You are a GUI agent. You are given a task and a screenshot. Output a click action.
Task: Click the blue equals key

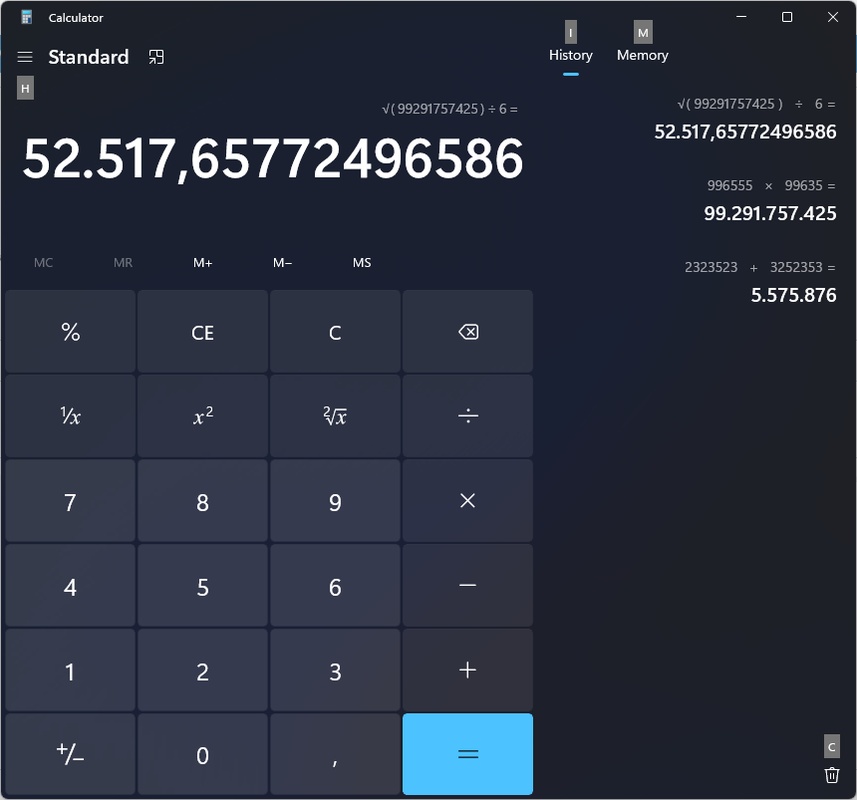(468, 754)
